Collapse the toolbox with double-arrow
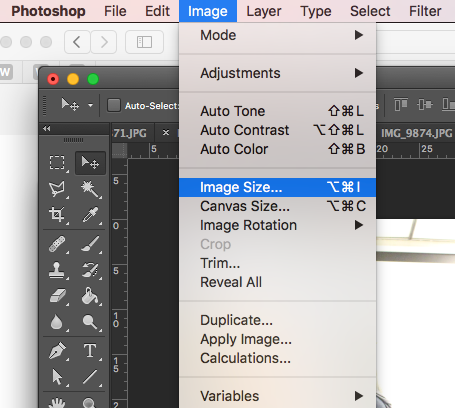This screenshot has width=455, height=408. 47,128
